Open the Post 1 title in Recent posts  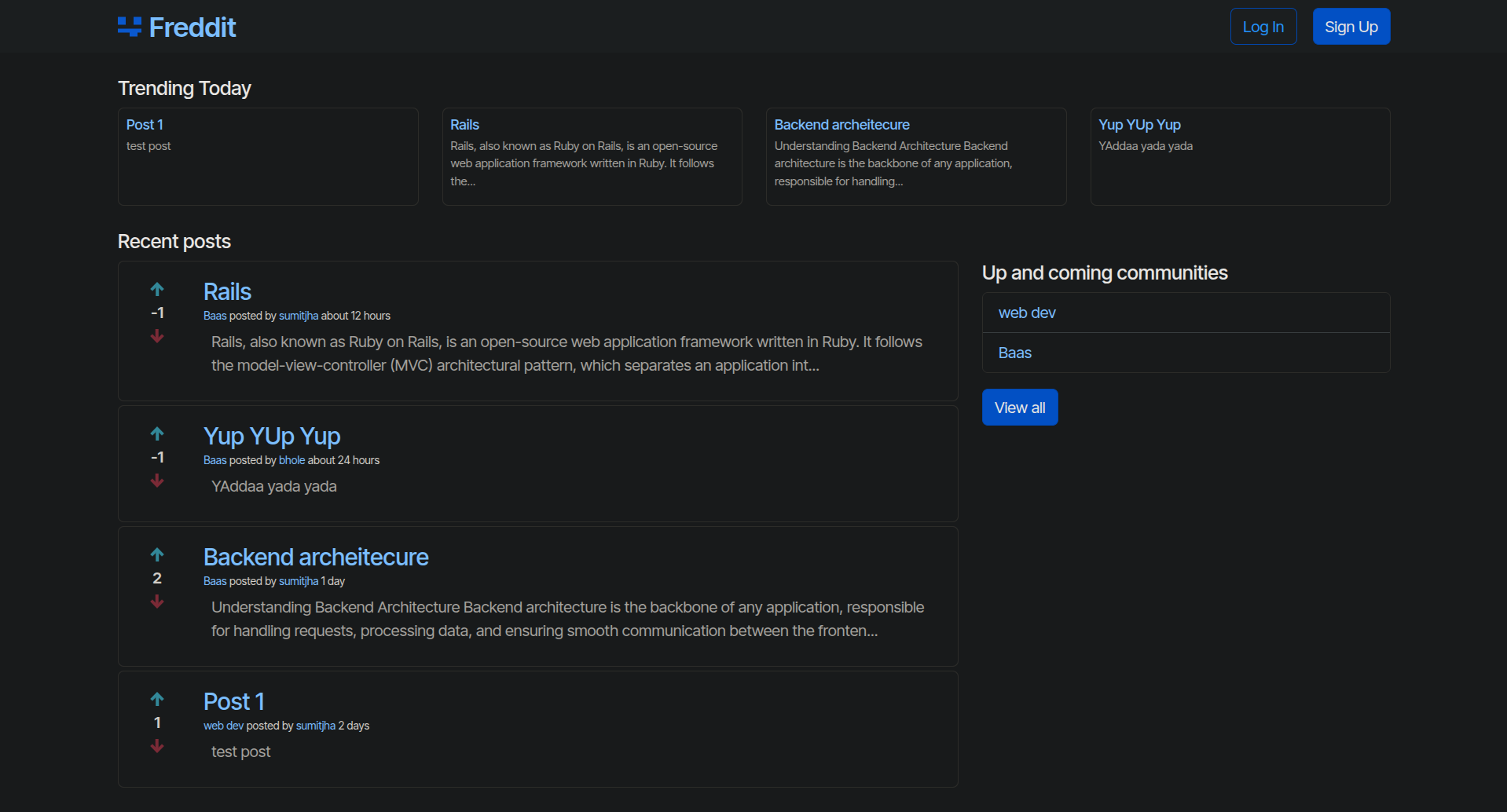pyautogui.click(x=233, y=701)
